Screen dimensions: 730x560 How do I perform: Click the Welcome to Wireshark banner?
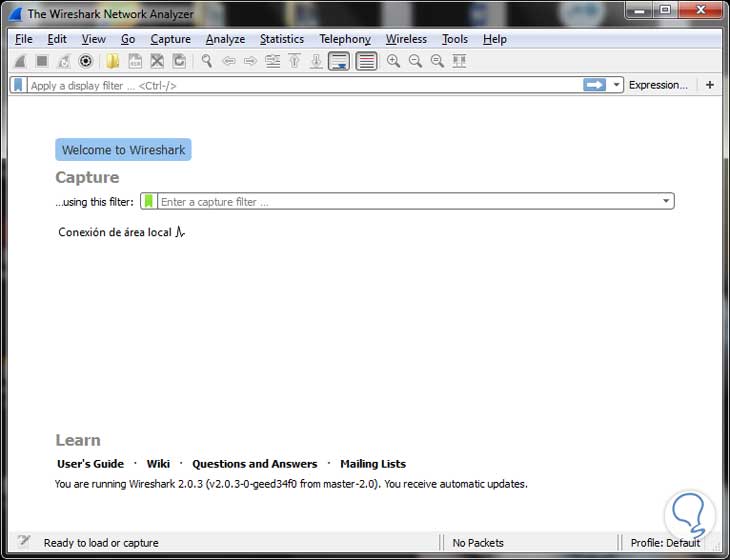click(123, 149)
